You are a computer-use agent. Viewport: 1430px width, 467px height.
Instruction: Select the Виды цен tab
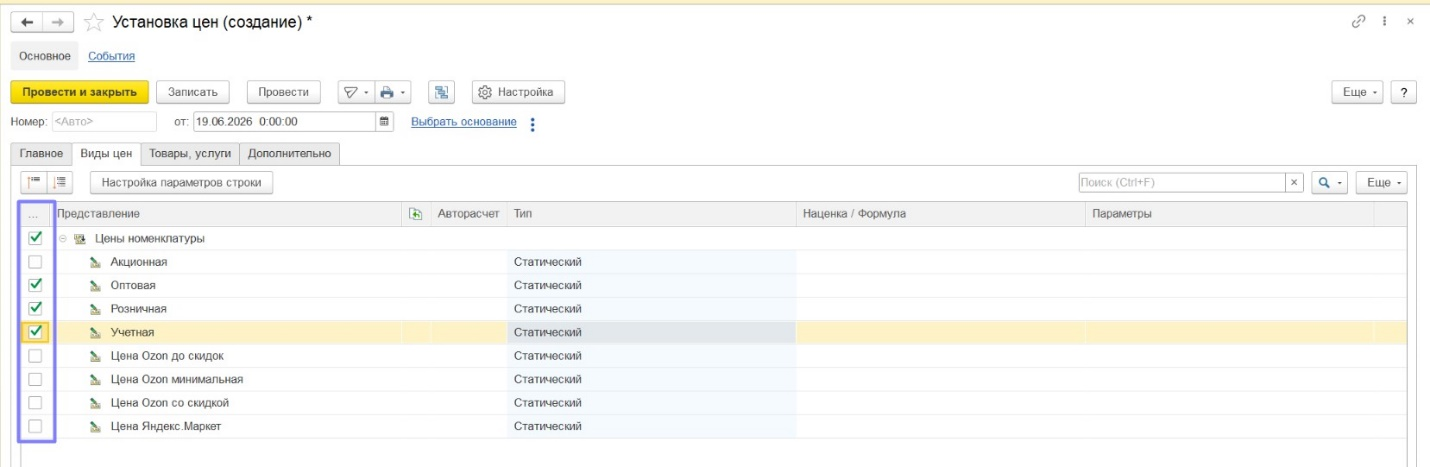coord(106,154)
